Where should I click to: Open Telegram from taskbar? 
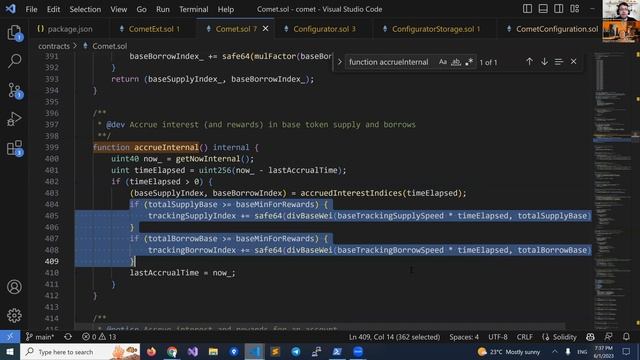point(296,351)
